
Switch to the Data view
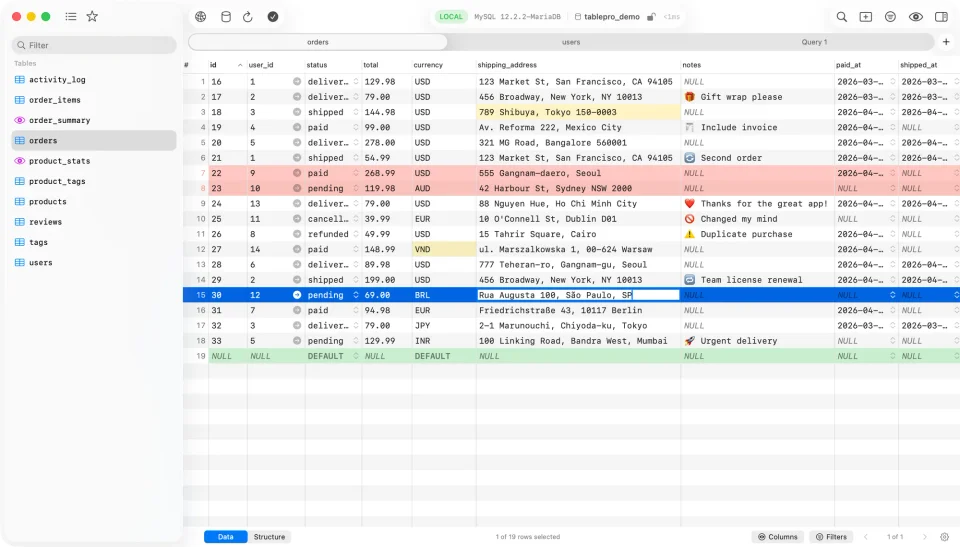[225, 537]
